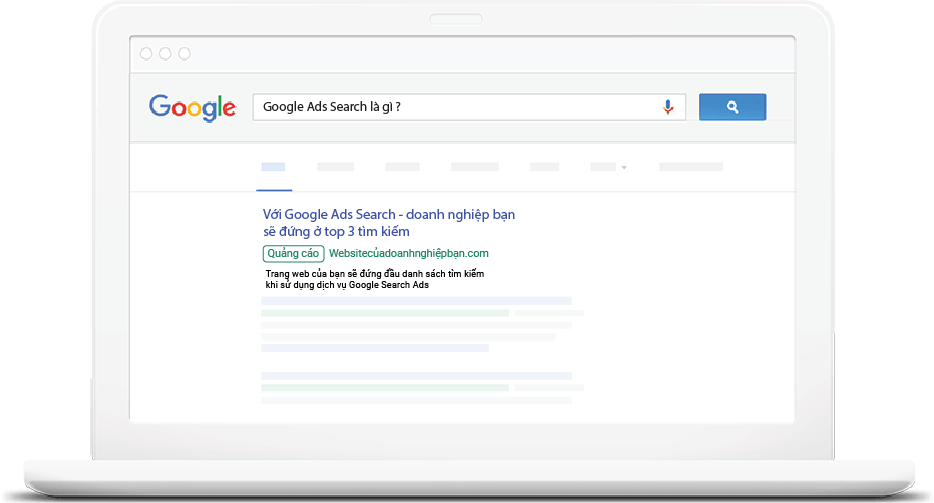Screen dimensions: 934x503
Task: Open the Websitecủadoanhnghiệpbạn.com link
Action: click(409, 253)
